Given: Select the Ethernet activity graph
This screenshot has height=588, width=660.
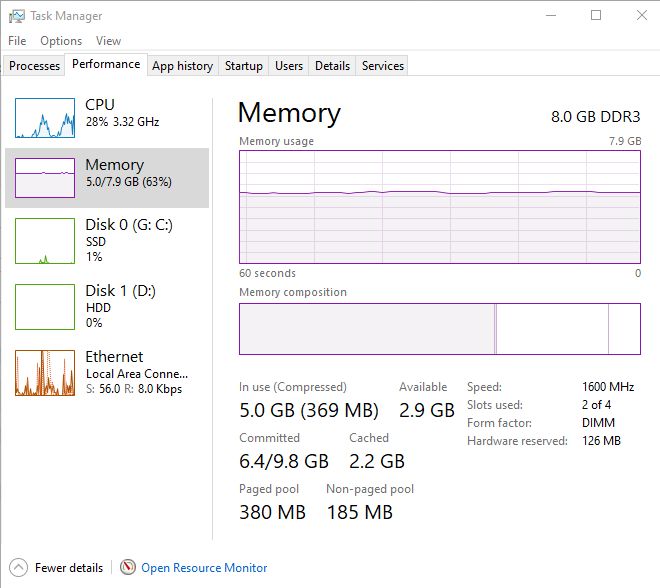Looking at the screenshot, I should coord(45,373).
